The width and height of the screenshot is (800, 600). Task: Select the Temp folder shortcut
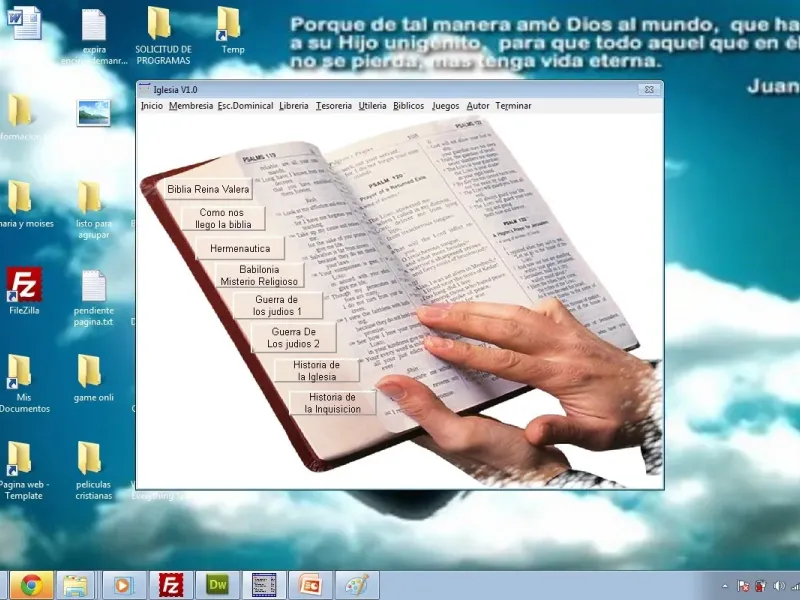[x=232, y=31]
